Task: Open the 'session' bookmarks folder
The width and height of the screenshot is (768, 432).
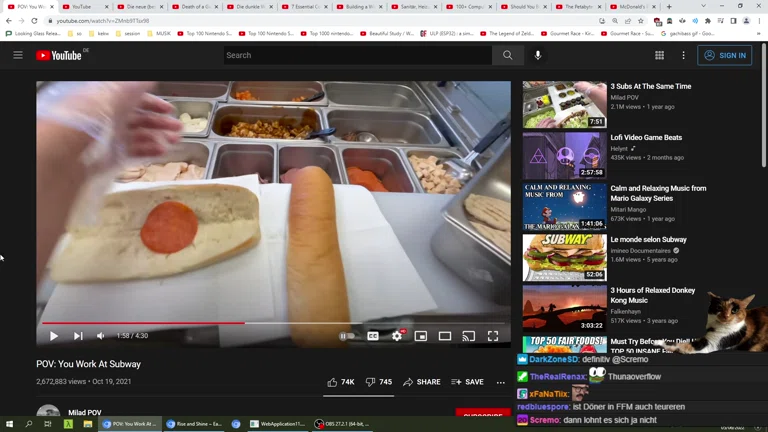Action: pos(128,34)
